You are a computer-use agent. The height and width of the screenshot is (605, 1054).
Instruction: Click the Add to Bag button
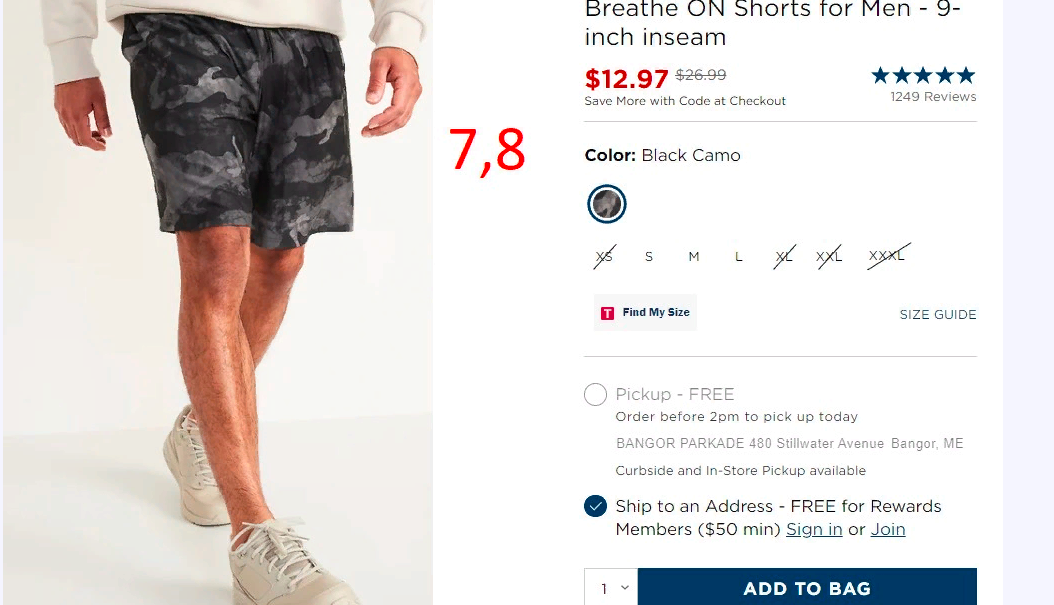click(807, 588)
